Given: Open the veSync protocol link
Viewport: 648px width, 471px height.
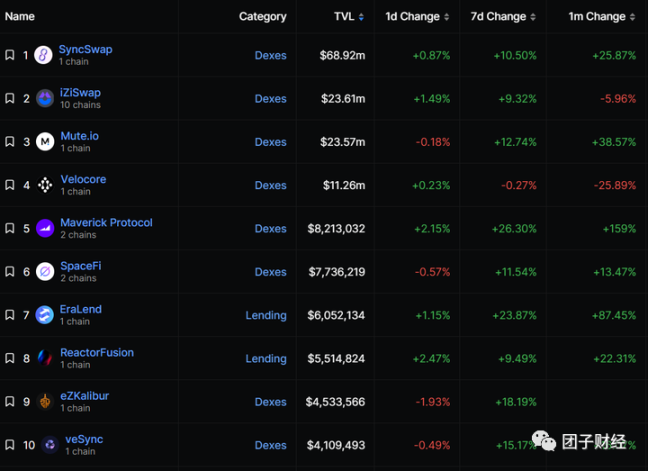Looking at the screenshot, I should pos(84,439).
